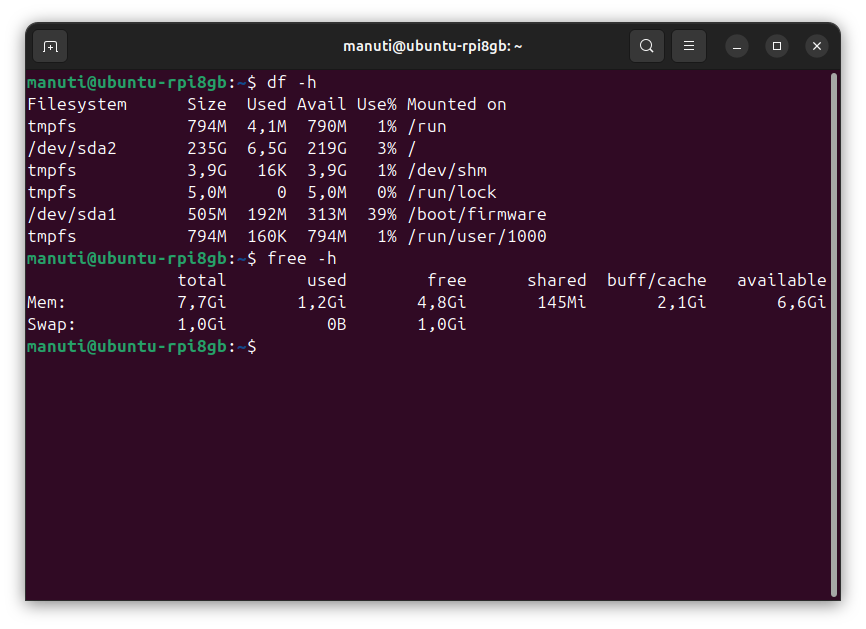Click the '6,6Gi' available memory value
This screenshot has width=866, height=629.
tap(801, 303)
